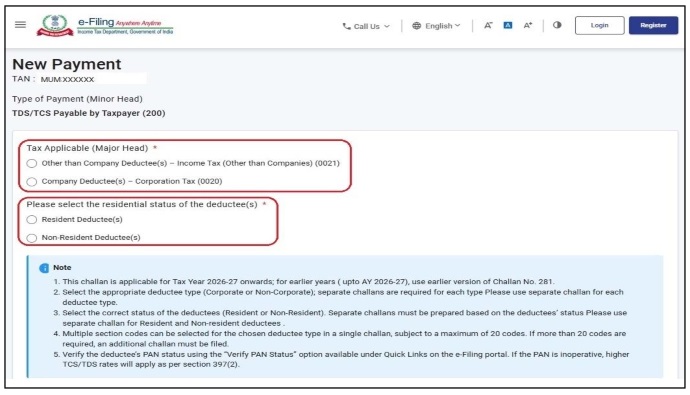This screenshot has height=395, width=690.
Task: Open the English language dropdown
Action: (x=436, y=26)
